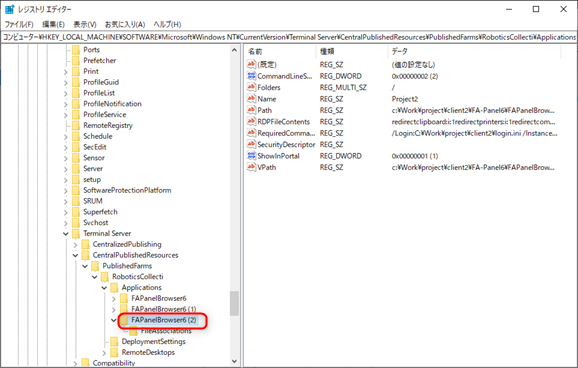Expand the CentralizedPublishing key
This screenshot has width=578, height=368.
75,244
